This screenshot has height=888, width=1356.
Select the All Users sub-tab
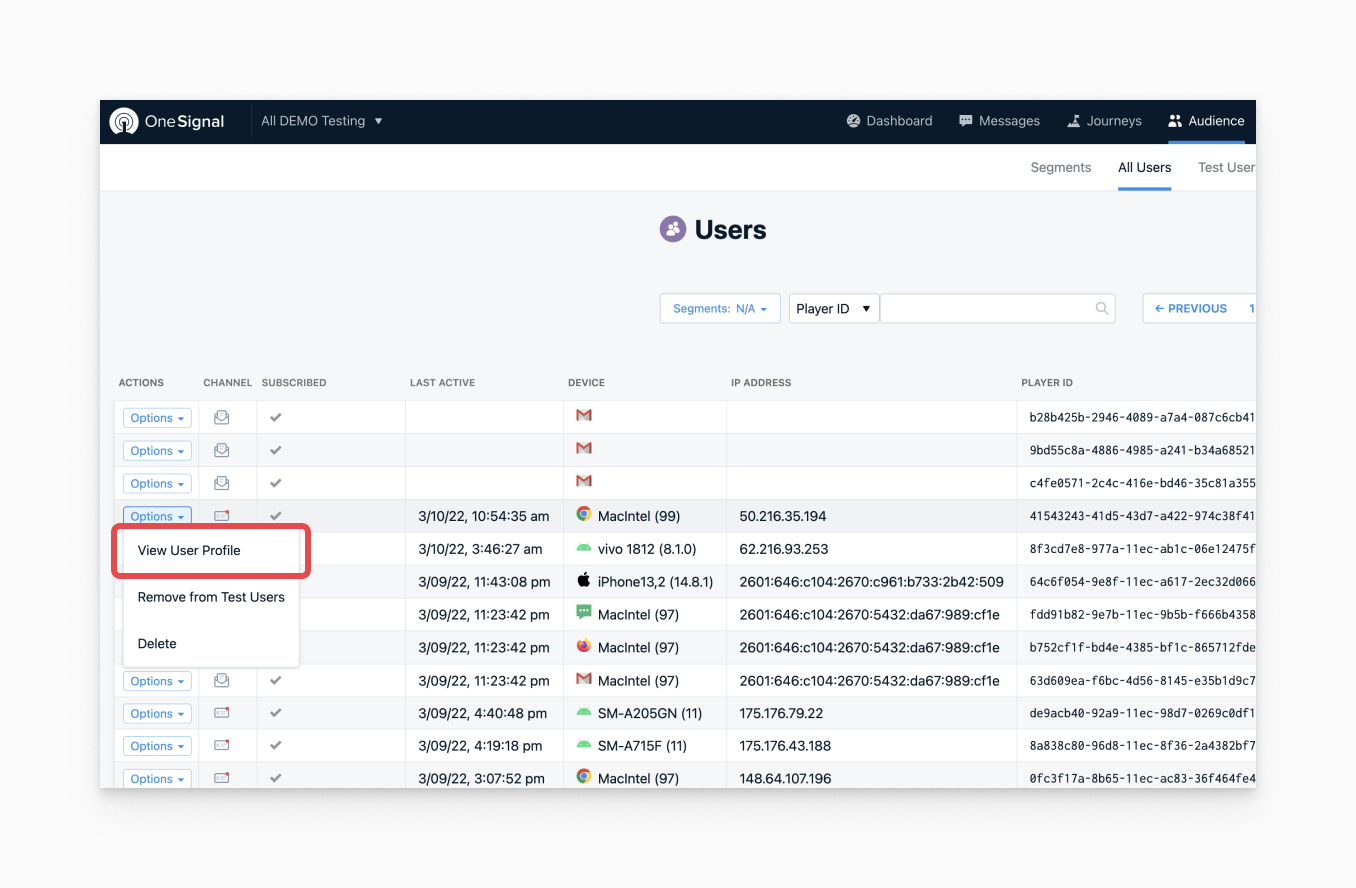pyautogui.click(x=1144, y=167)
